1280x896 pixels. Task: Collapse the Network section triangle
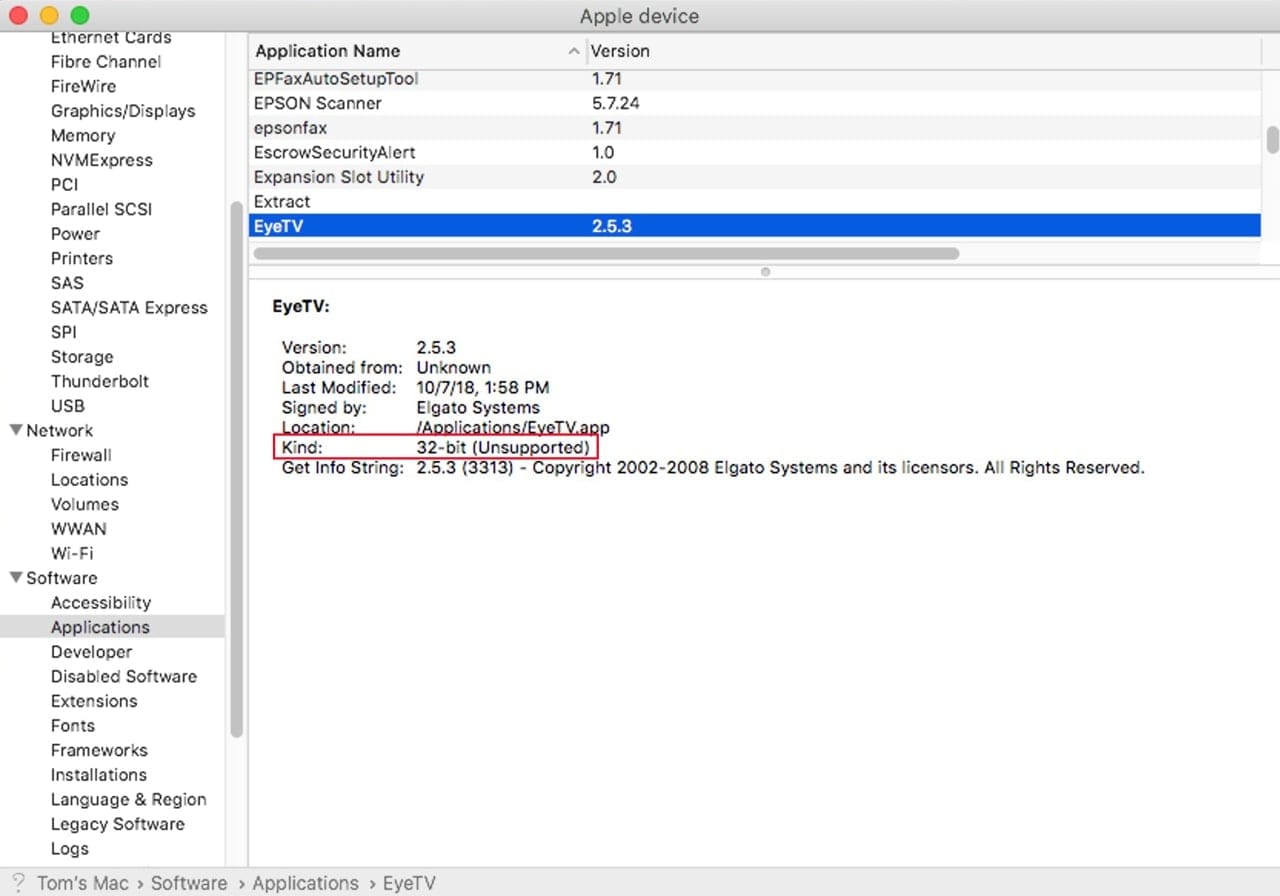point(16,430)
